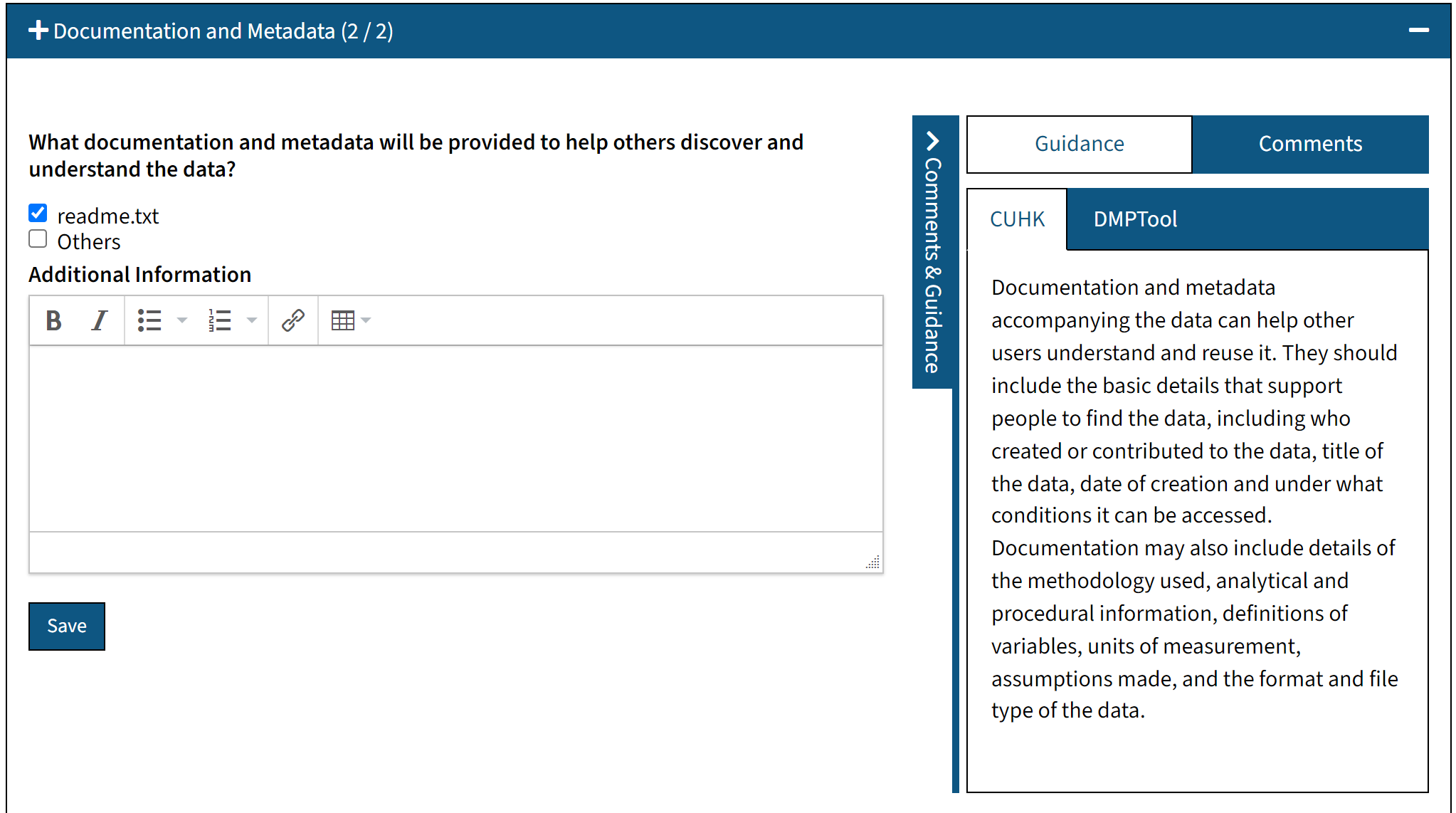
Task: Insert a bulleted list
Action: point(151,320)
